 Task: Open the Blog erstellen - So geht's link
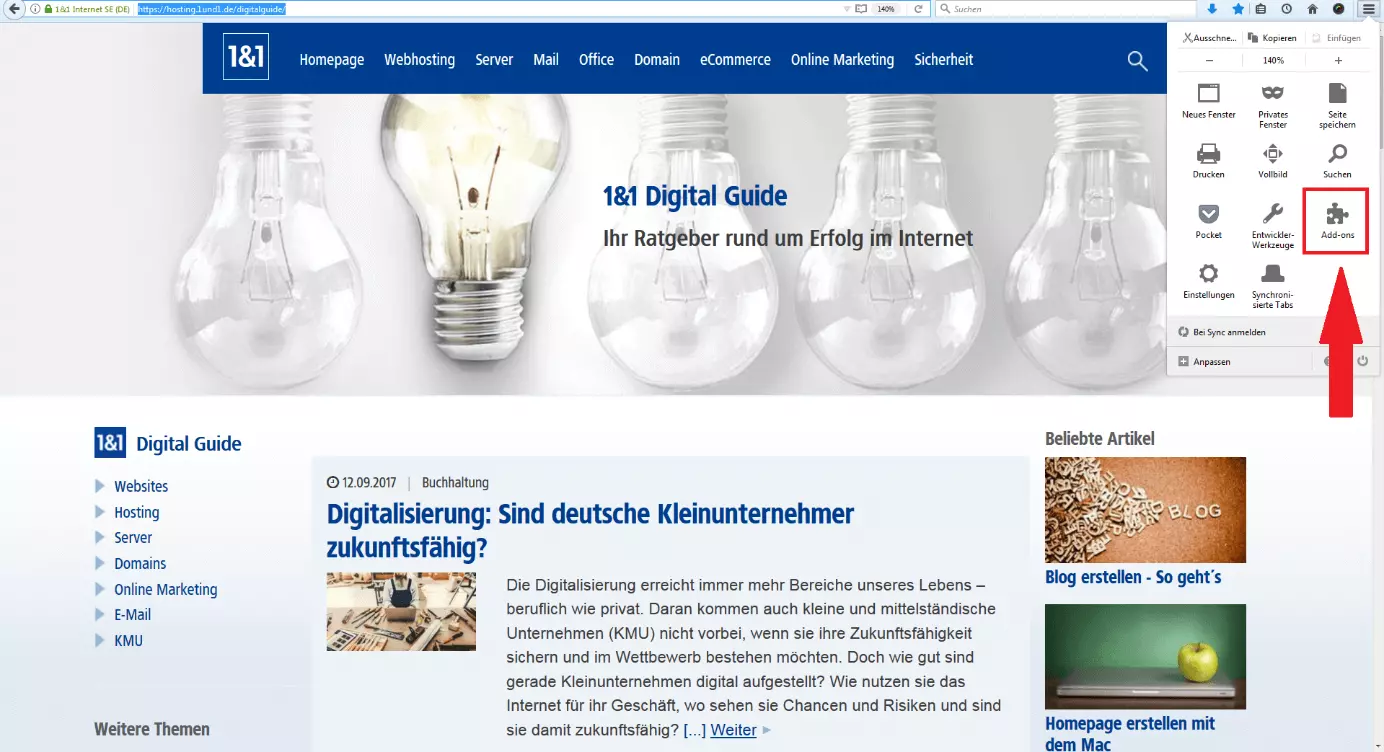[x=1133, y=577]
